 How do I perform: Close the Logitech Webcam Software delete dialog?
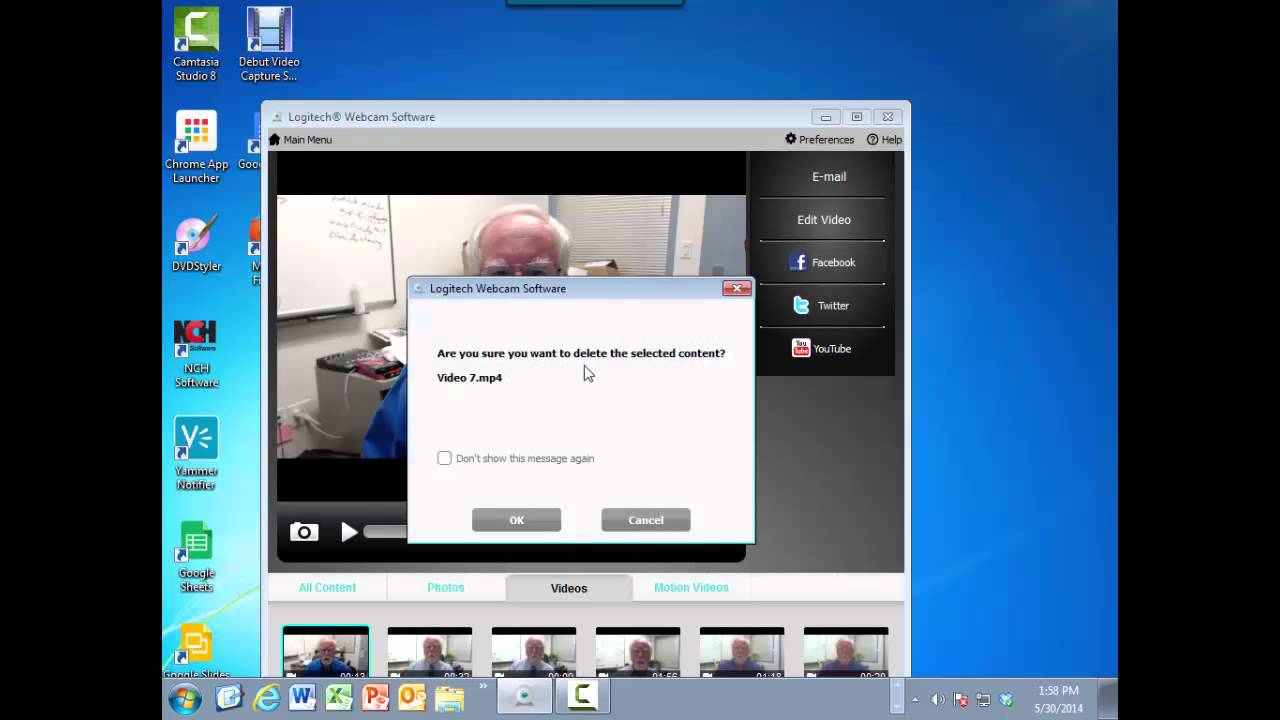[x=737, y=288]
